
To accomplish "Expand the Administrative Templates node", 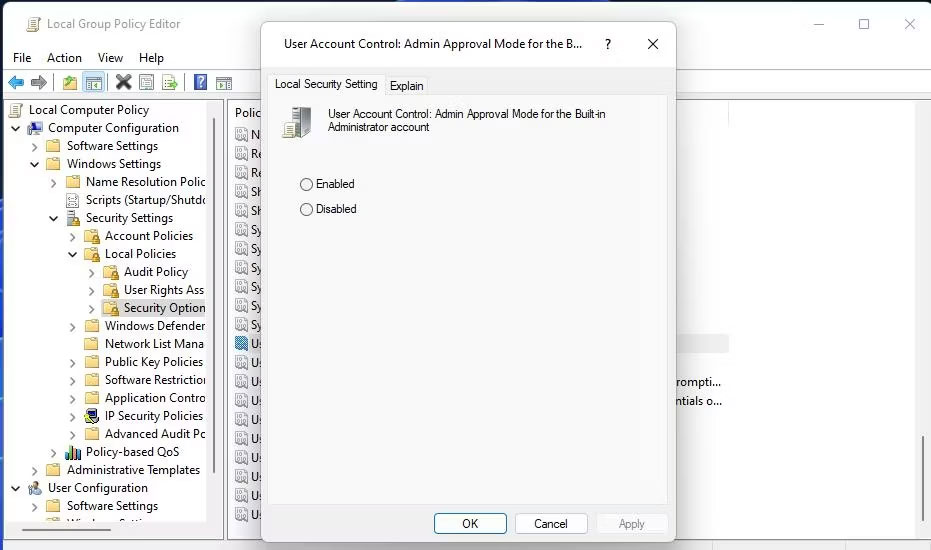I will pyautogui.click(x=34, y=471).
